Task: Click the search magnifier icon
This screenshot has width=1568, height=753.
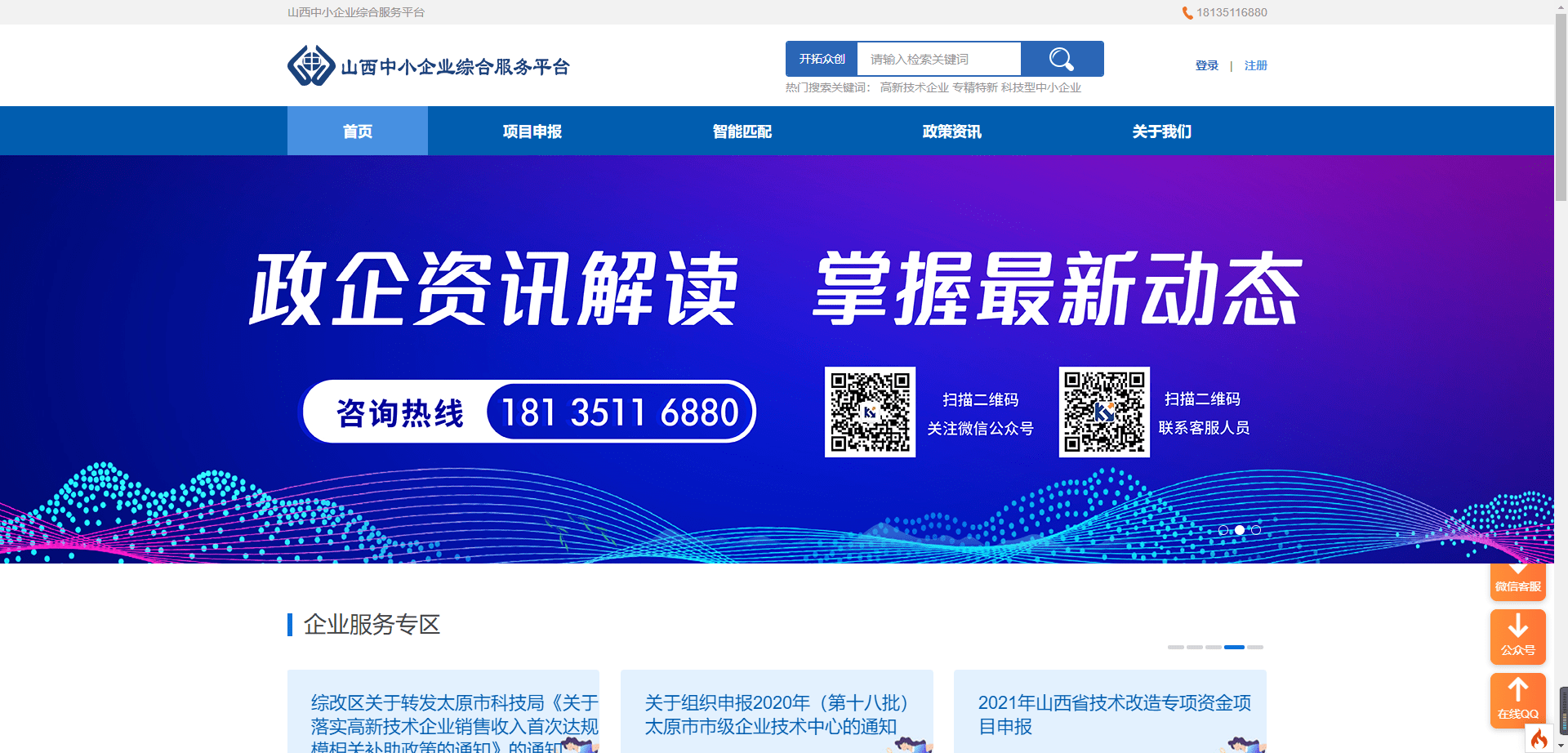Action: coord(1061,58)
